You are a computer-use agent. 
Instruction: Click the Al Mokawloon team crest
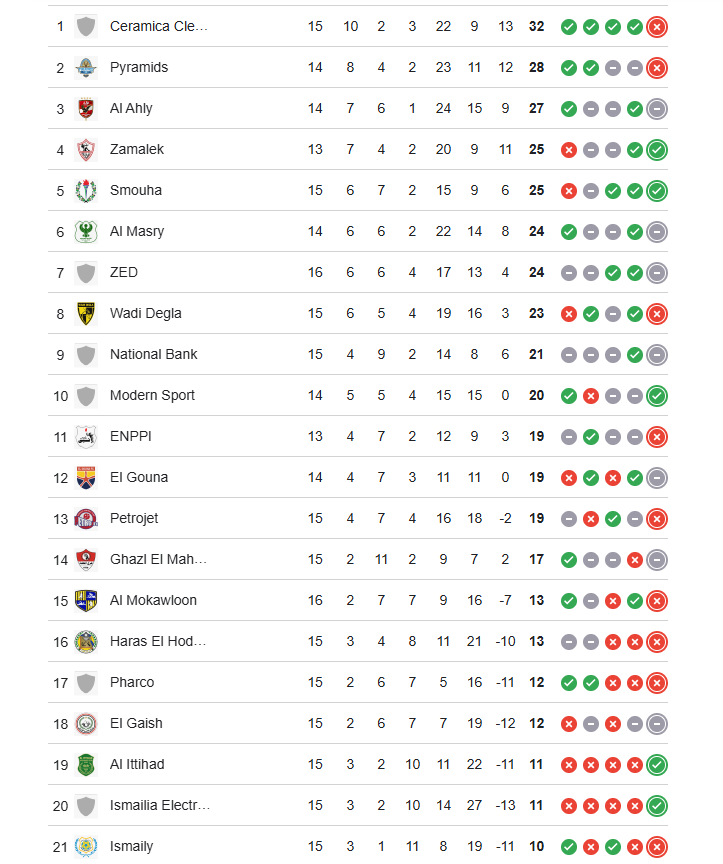coord(86,601)
